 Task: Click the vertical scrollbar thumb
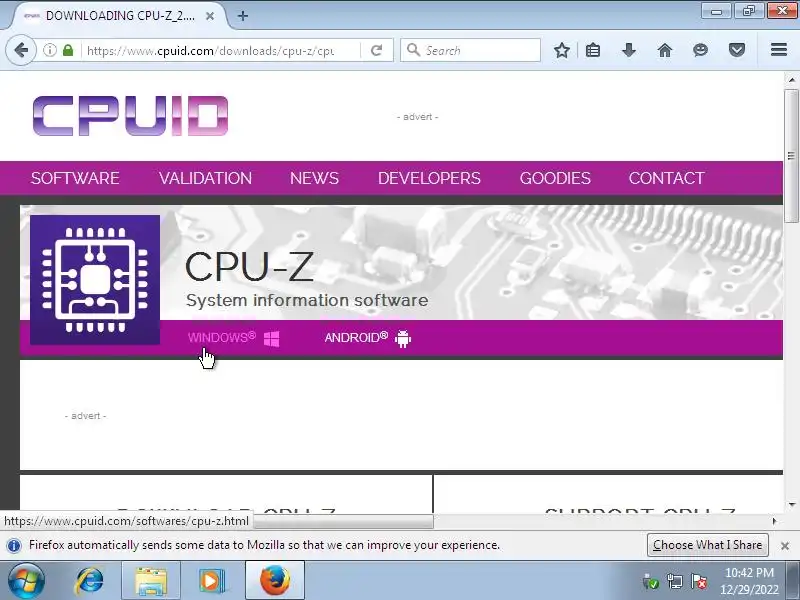pyautogui.click(x=791, y=156)
